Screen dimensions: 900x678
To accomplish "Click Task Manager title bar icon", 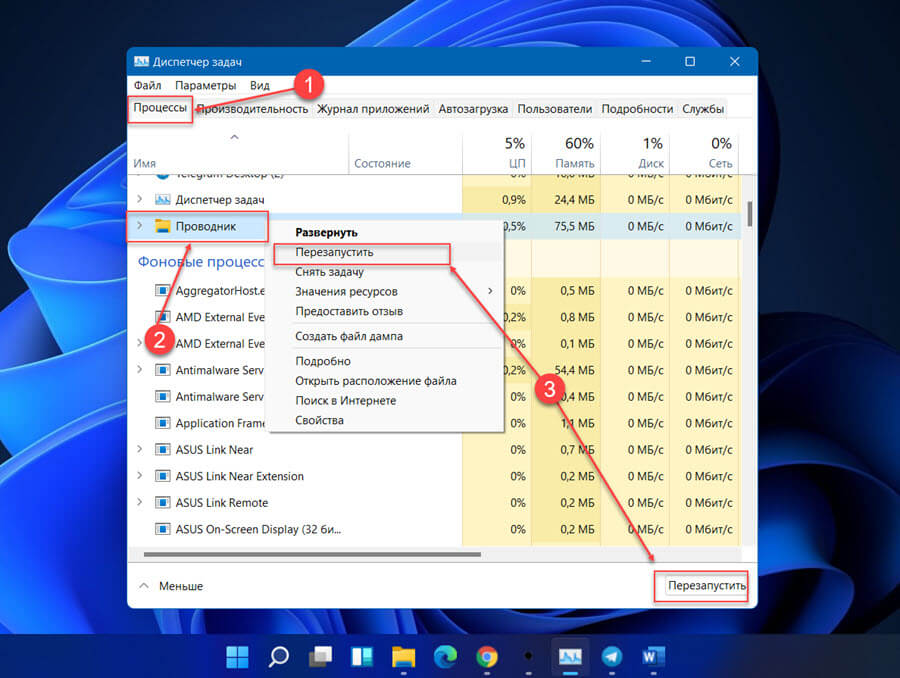I will point(141,61).
